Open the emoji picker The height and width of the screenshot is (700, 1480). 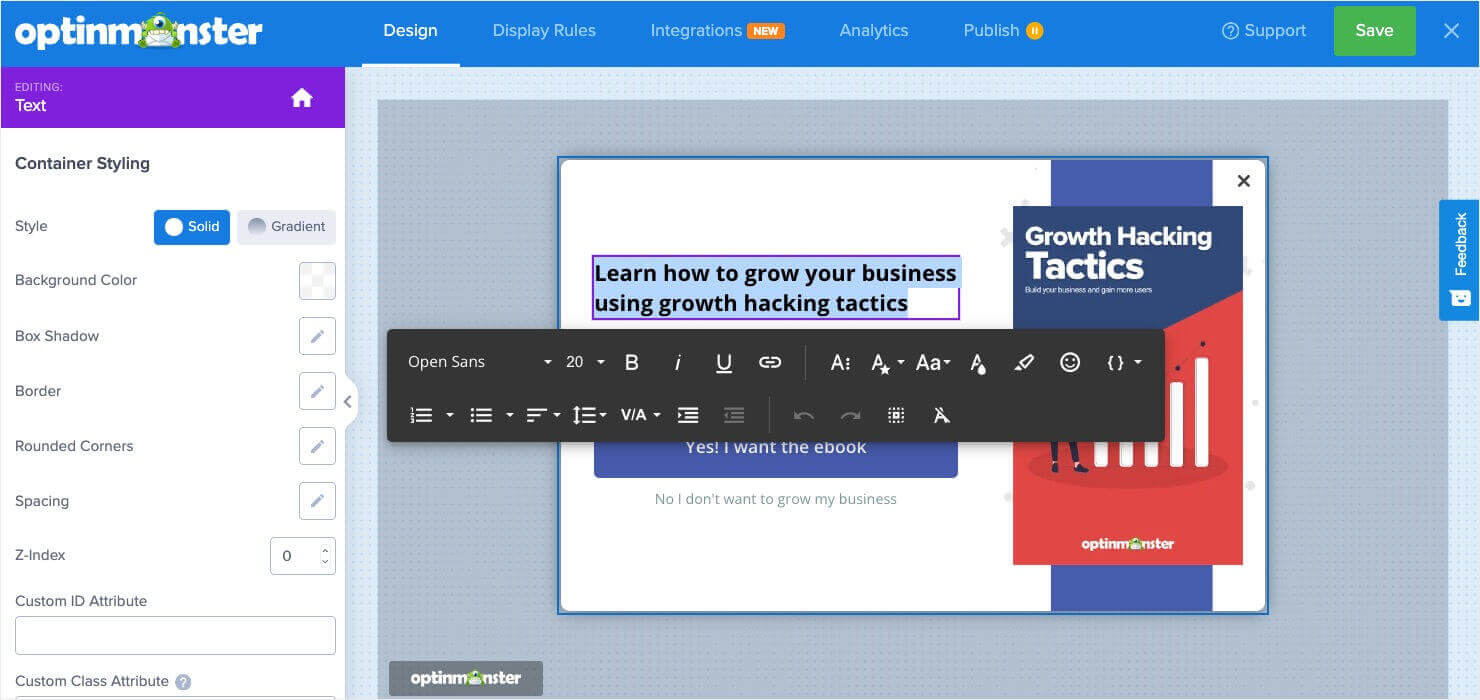pyautogui.click(x=1069, y=362)
